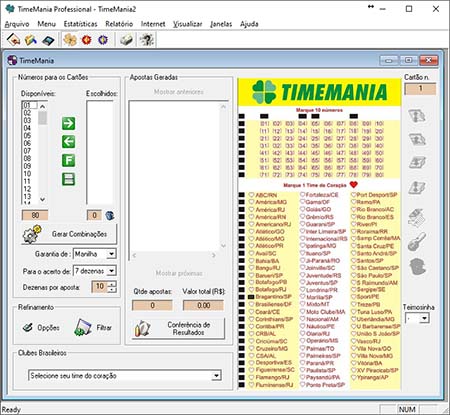Click the question mark help toolbar icon

(146, 40)
